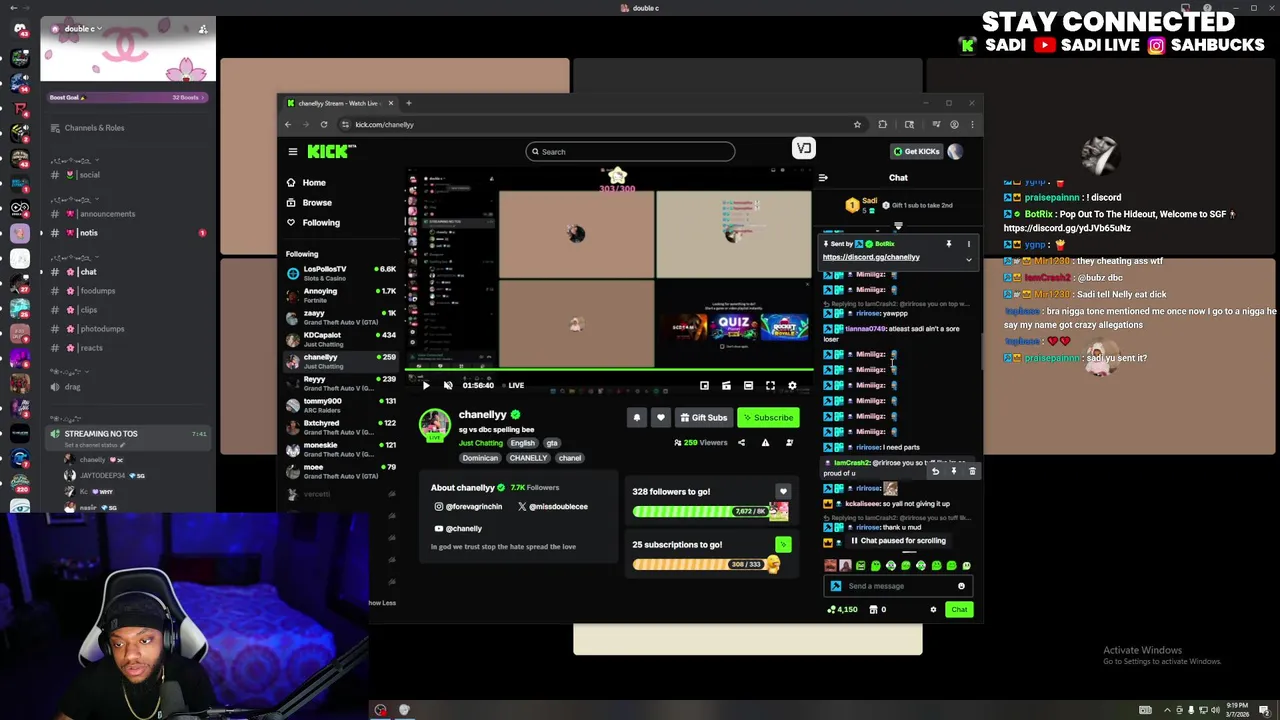Open Instagram link @forevagrinchin
1280x720 pixels.
pos(468,507)
